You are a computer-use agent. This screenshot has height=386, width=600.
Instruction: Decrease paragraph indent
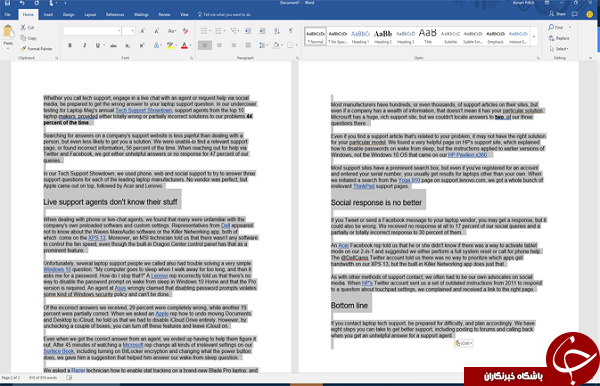coord(248,31)
